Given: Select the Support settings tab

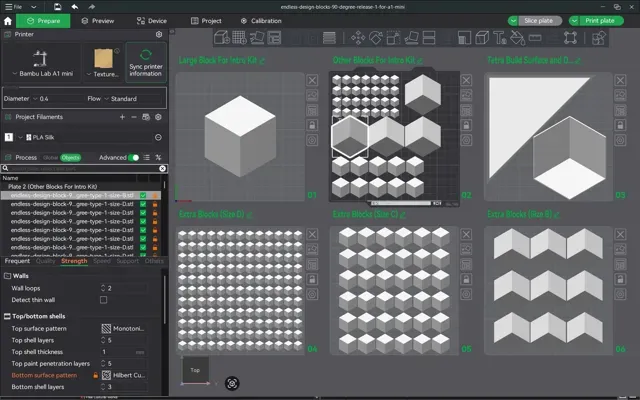Looking at the screenshot, I should [127, 261].
